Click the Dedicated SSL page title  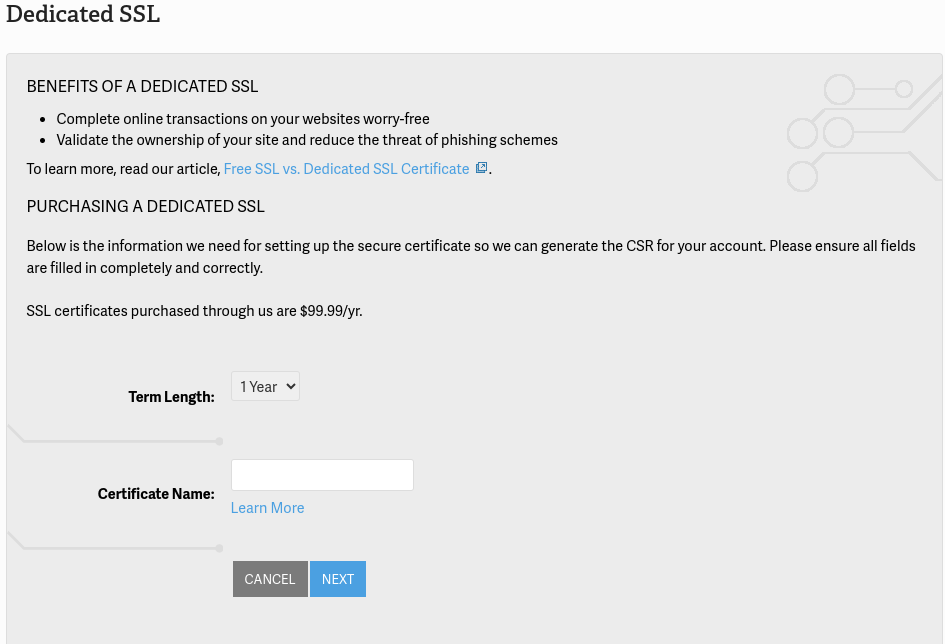point(83,15)
